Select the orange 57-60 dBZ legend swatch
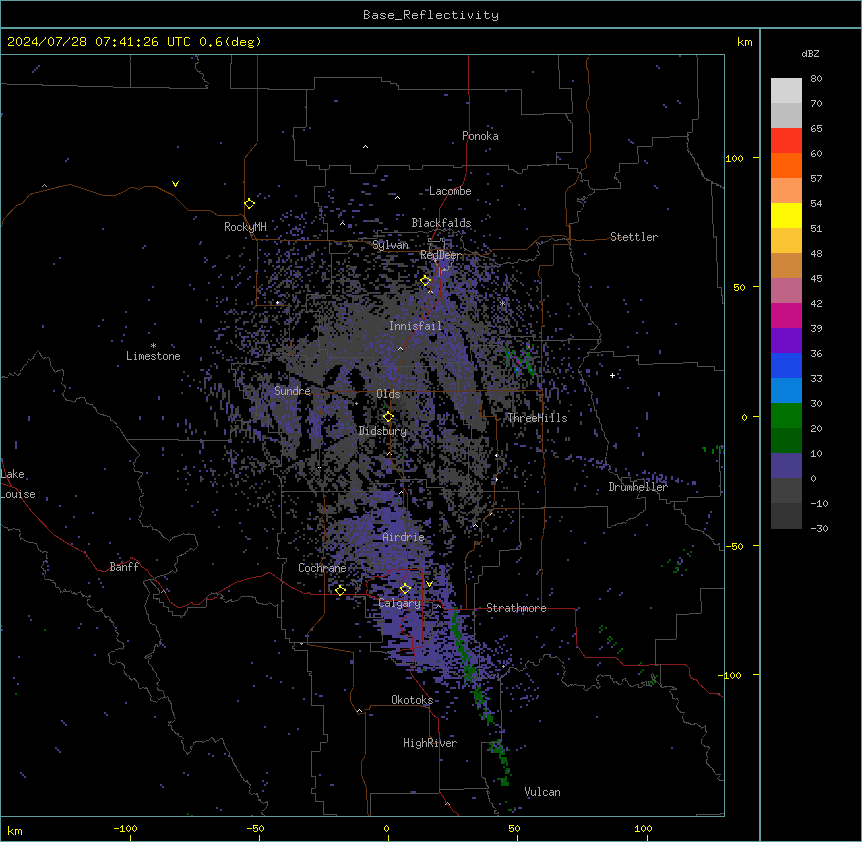The height and width of the screenshot is (842, 862). (786, 165)
